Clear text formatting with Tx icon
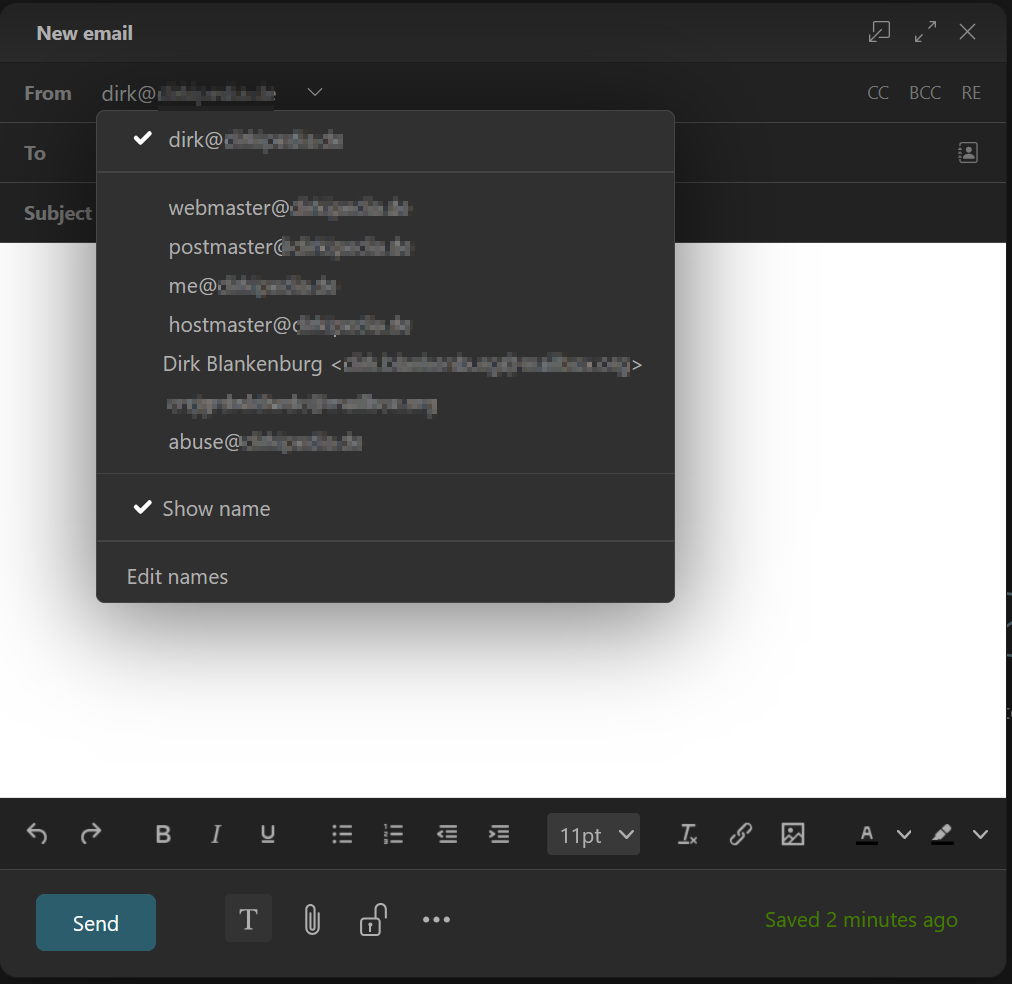 tap(688, 834)
